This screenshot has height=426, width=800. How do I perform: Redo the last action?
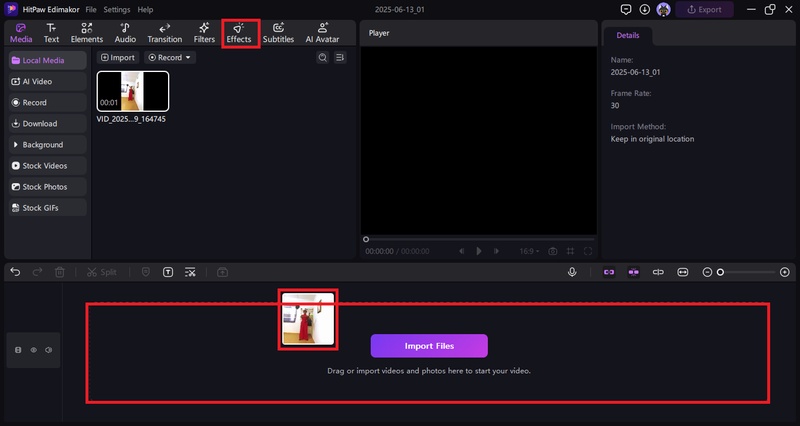tap(37, 272)
